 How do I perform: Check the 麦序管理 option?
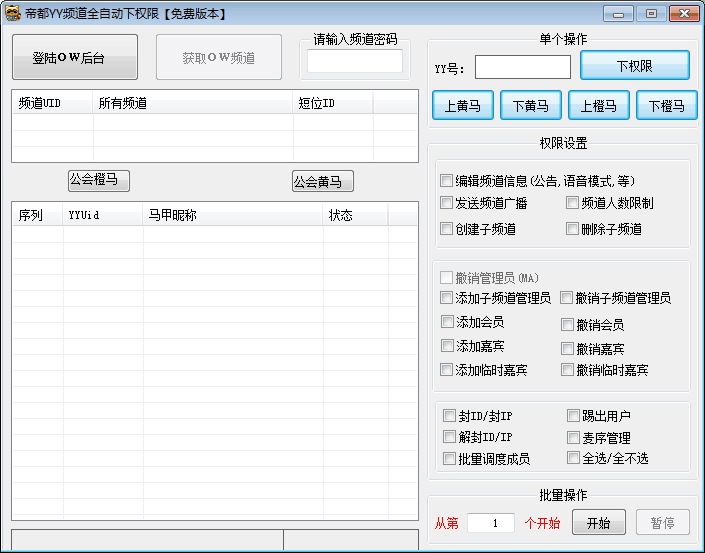pos(573,437)
